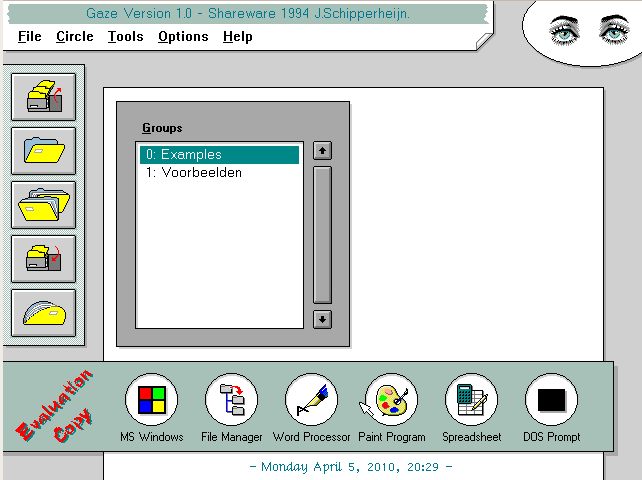Click the right eye in the Gaze logo
The image size is (642, 480).
pos(614,29)
